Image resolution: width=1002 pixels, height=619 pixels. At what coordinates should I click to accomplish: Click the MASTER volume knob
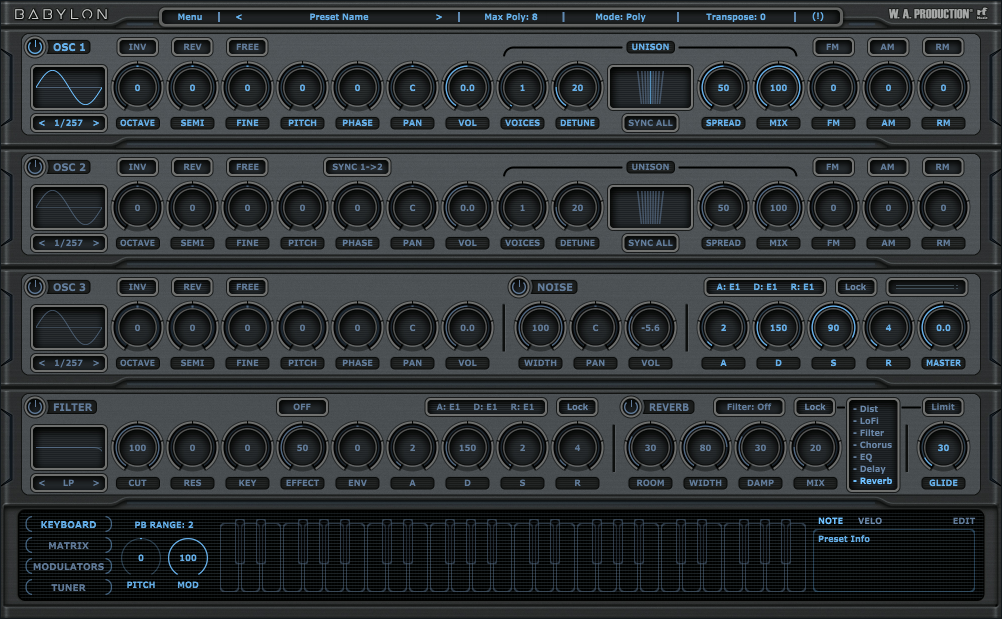pyautogui.click(x=943, y=328)
